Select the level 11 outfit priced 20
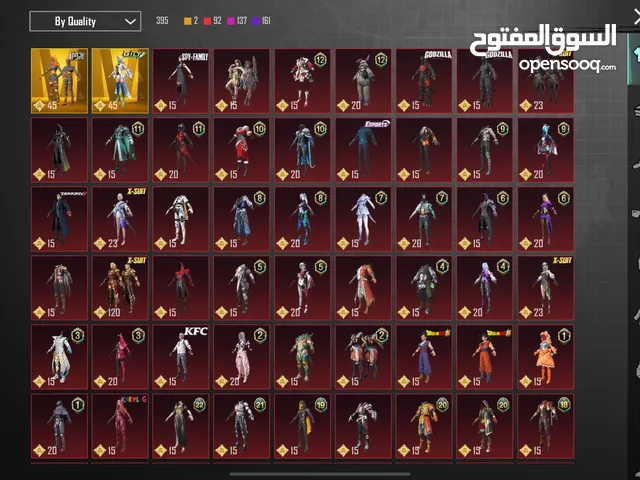The width and height of the screenshot is (640, 480). point(181,150)
